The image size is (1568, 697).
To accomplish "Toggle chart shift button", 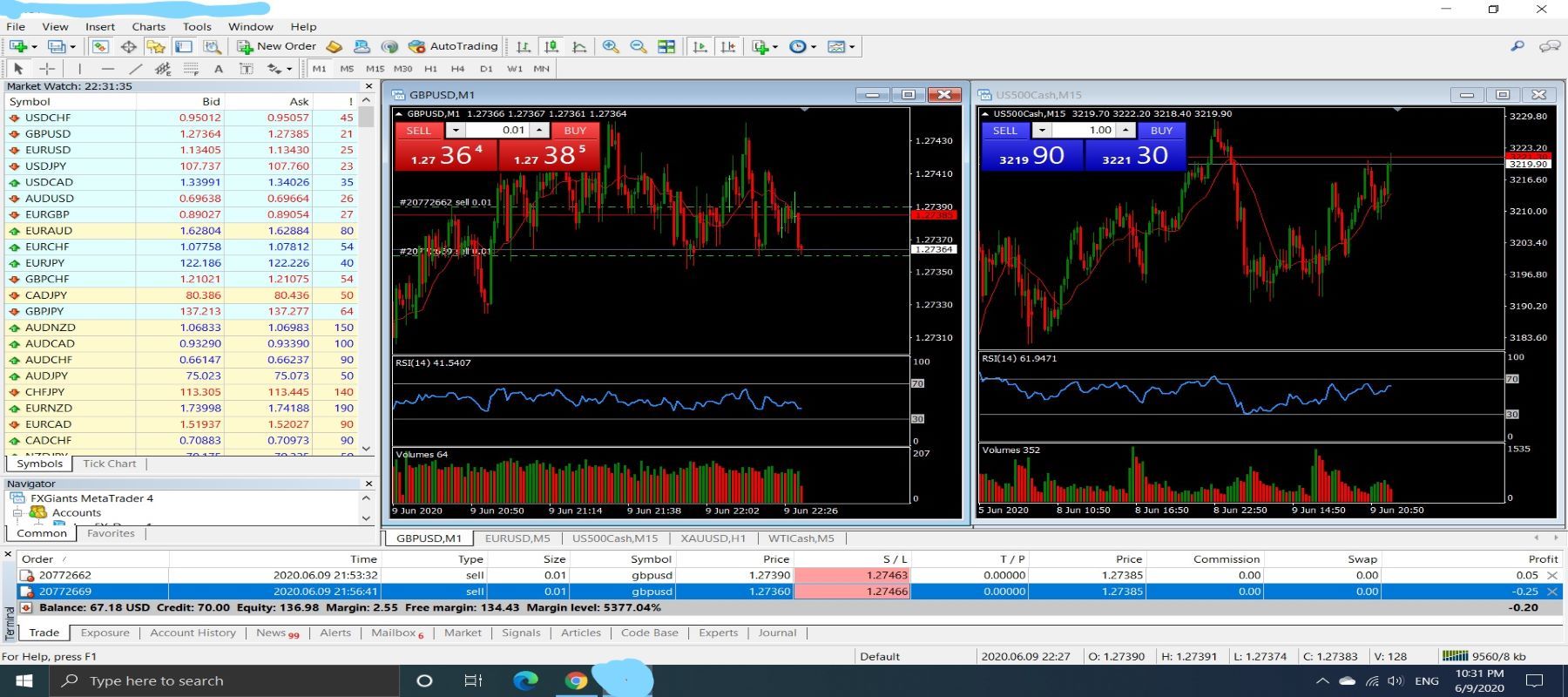I will pos(727,46).
